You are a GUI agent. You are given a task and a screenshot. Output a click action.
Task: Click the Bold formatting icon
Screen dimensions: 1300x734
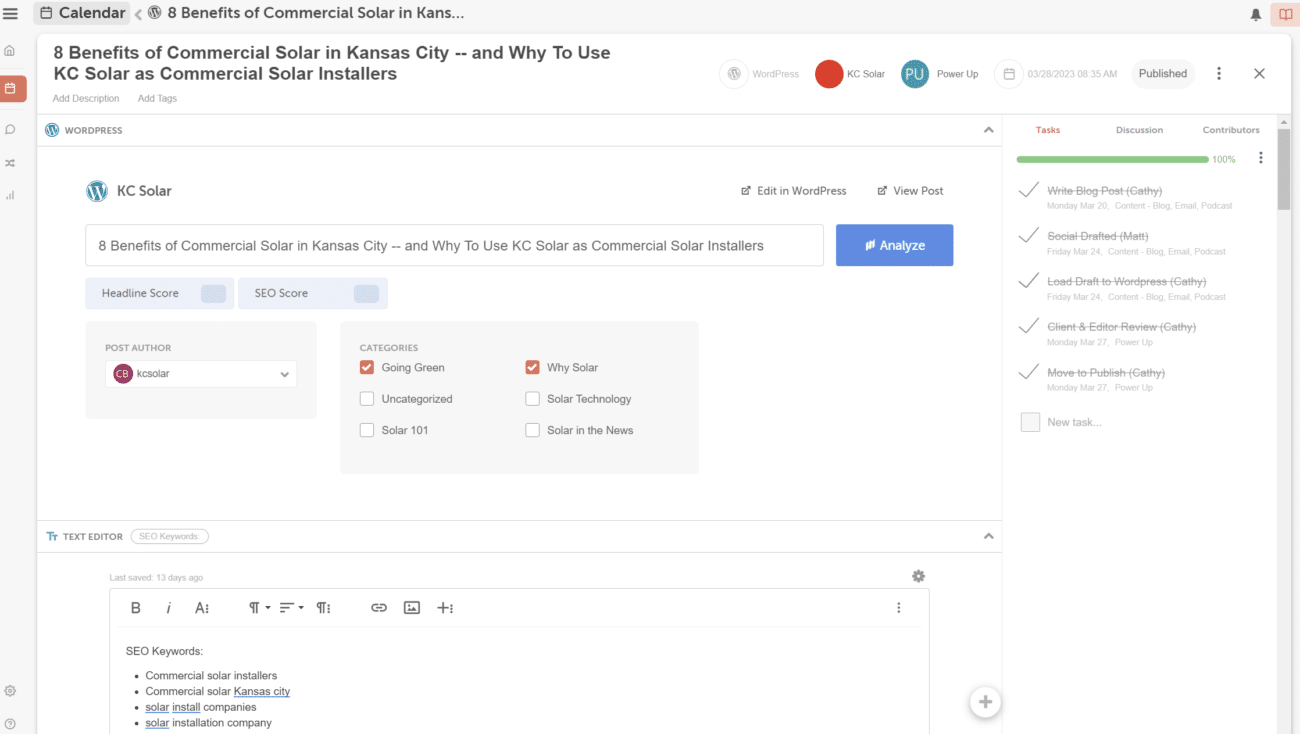point(136,608)
